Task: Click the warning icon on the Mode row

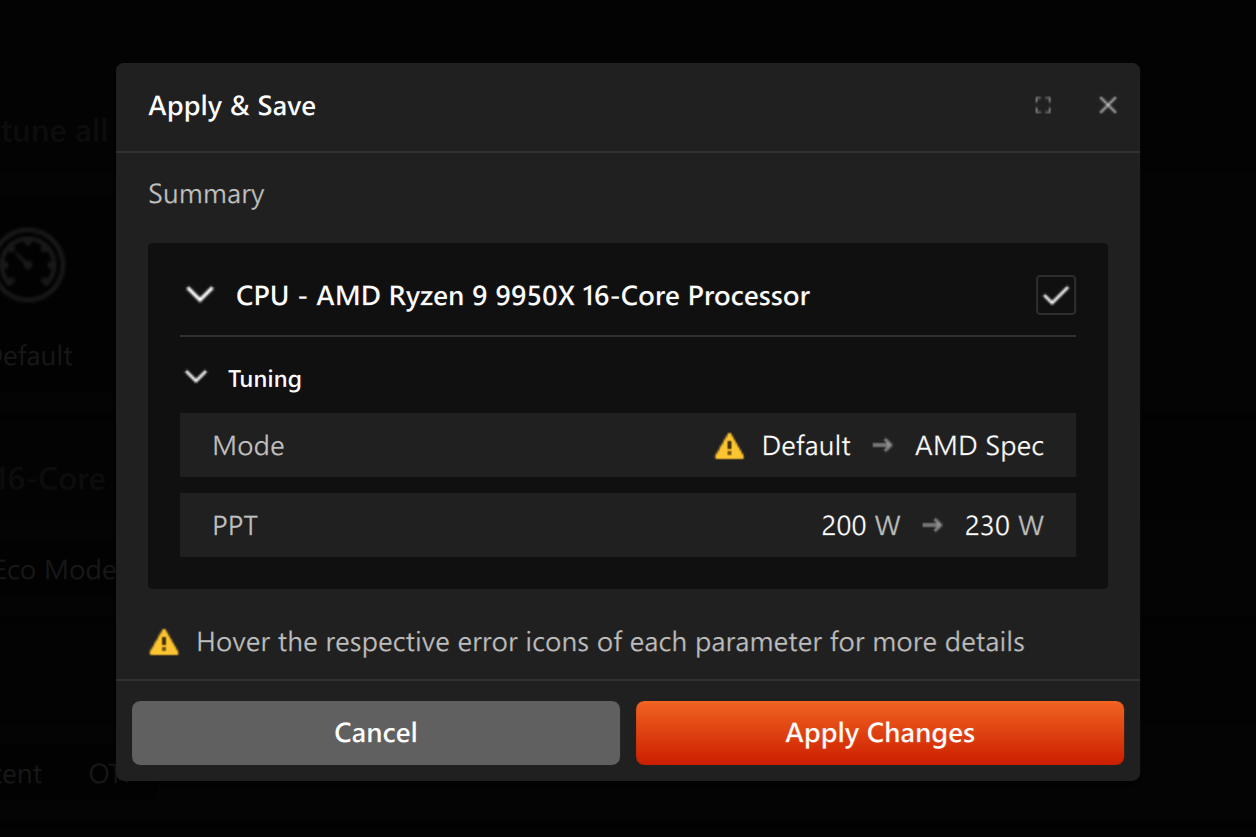Action: click(x=729, y=446)
